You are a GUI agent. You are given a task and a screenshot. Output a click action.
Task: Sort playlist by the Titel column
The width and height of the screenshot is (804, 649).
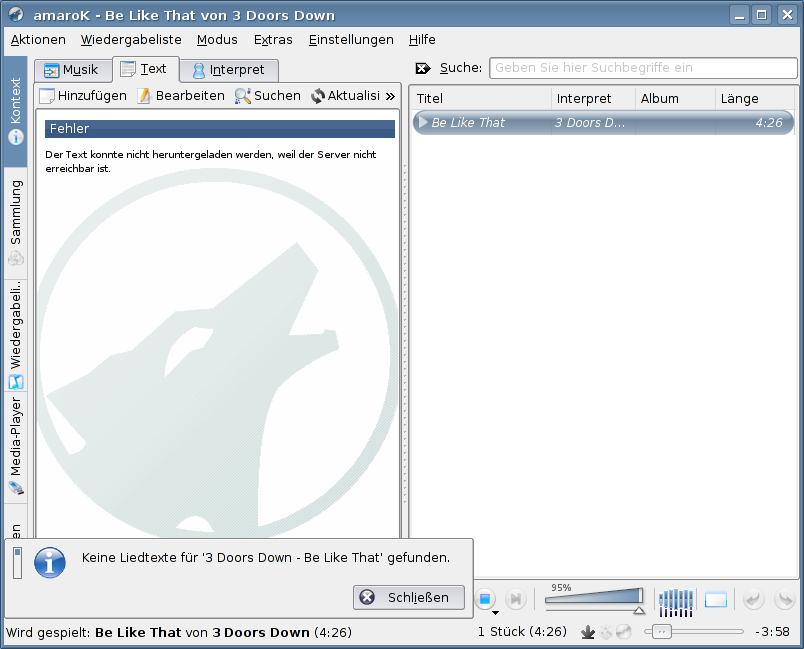tap(481, 98)
